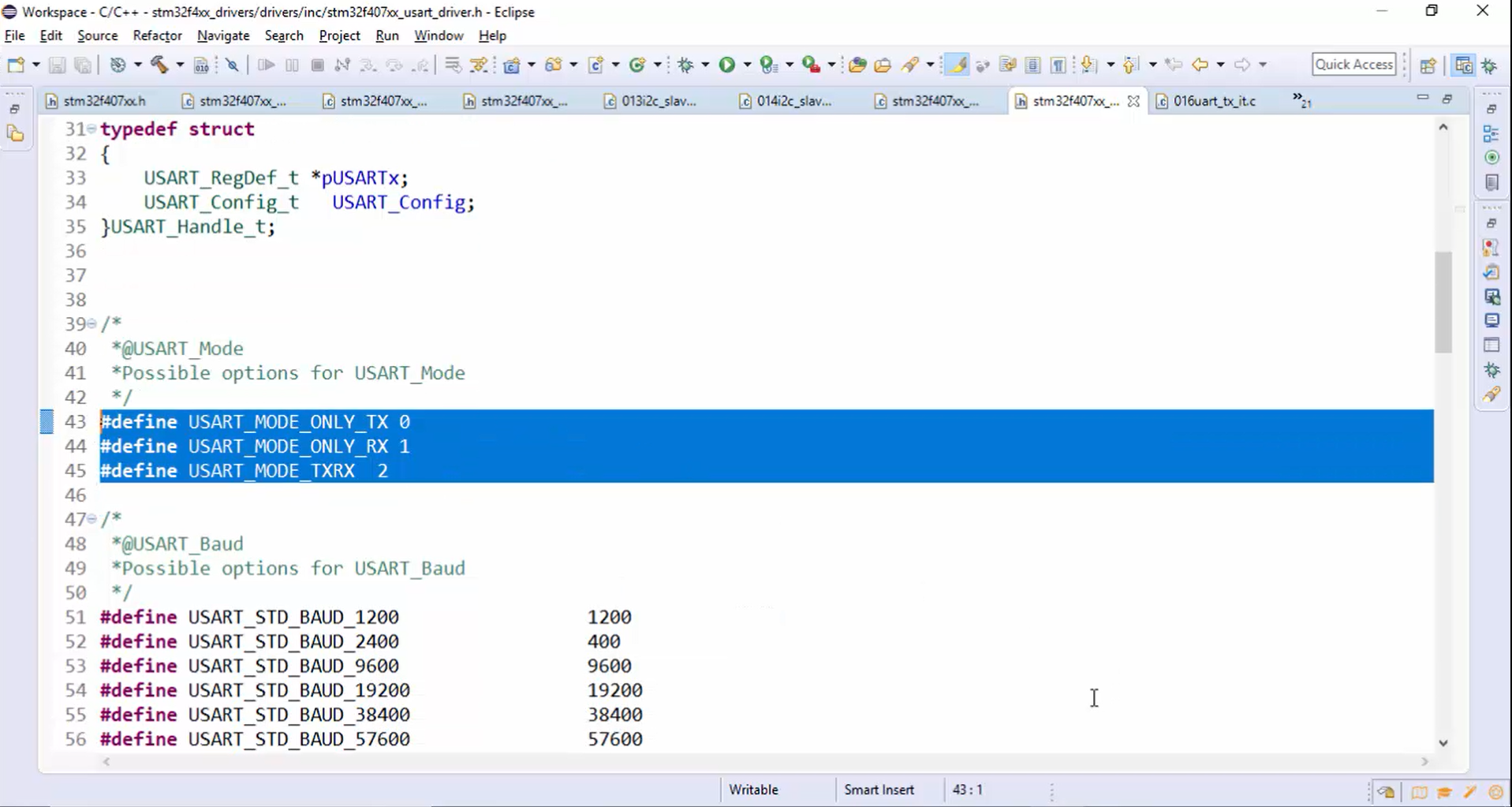Click the Smart Insert status entry
This screenshot has width=1512, height=807.
click(x=879, y=790)
